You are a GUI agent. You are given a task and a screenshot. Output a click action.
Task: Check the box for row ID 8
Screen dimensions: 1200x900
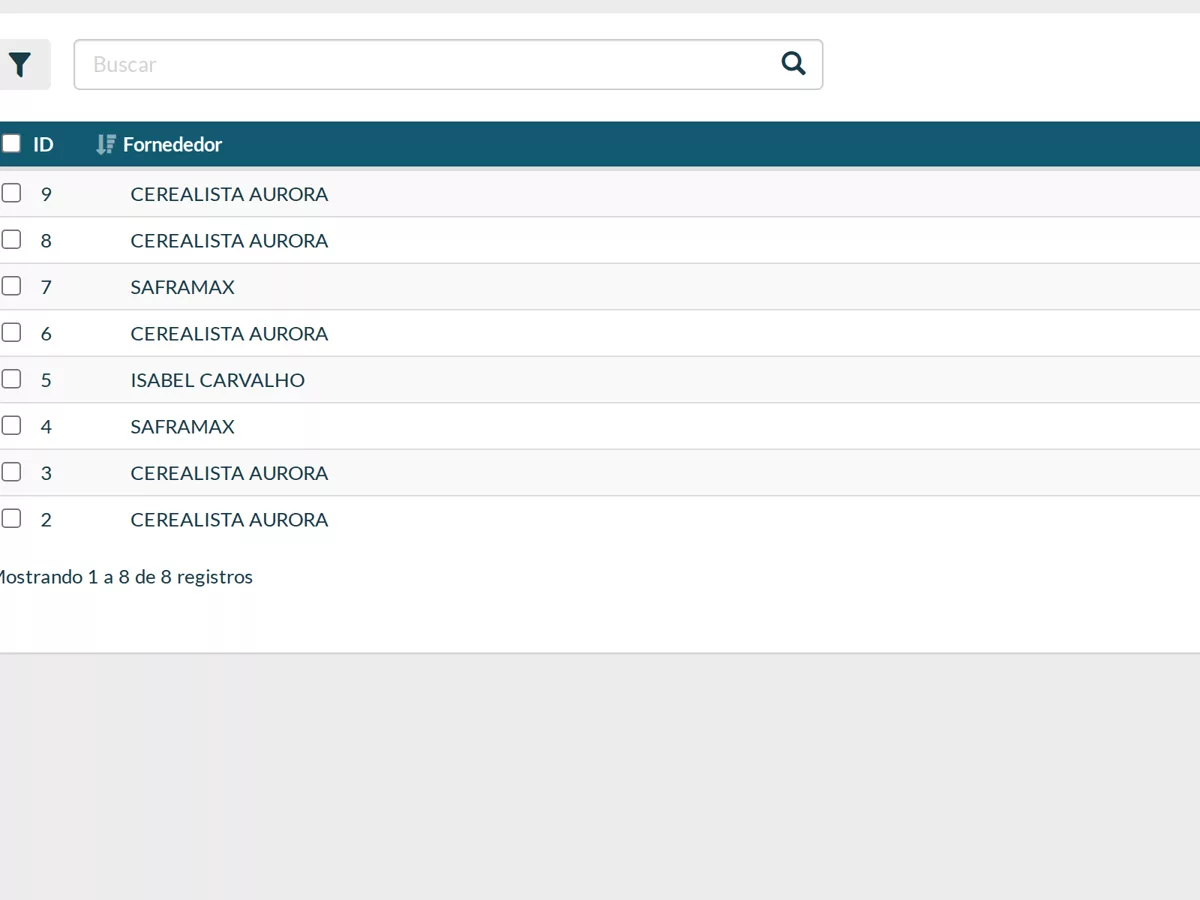pos(11,239)
